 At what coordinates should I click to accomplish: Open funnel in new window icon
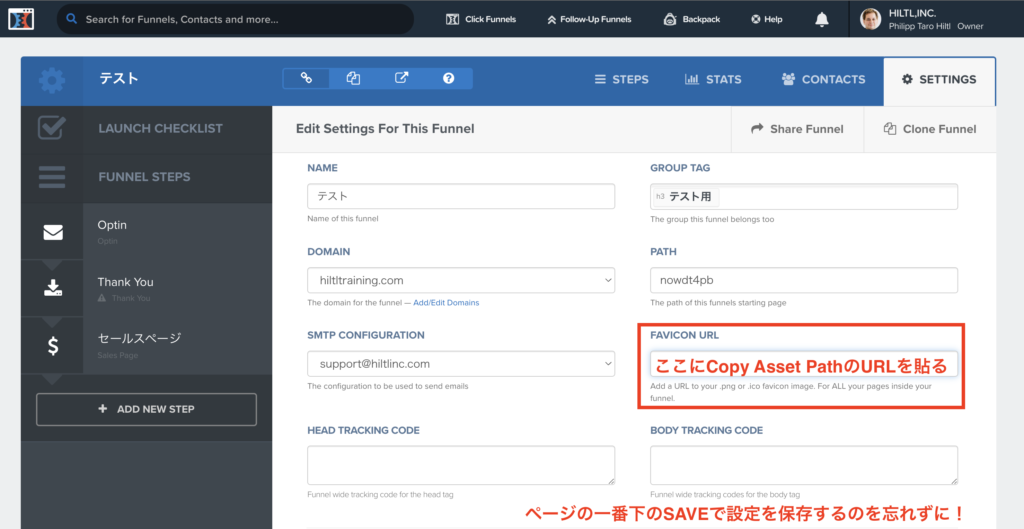401,78
